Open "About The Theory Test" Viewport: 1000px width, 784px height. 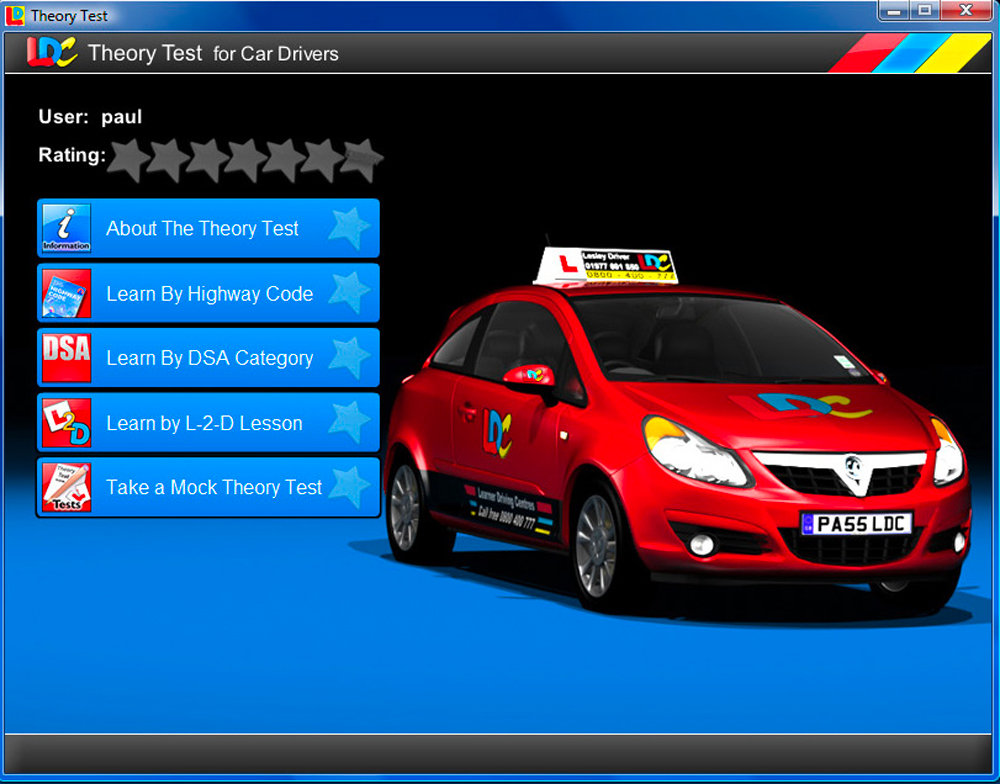tap(203, 228)
